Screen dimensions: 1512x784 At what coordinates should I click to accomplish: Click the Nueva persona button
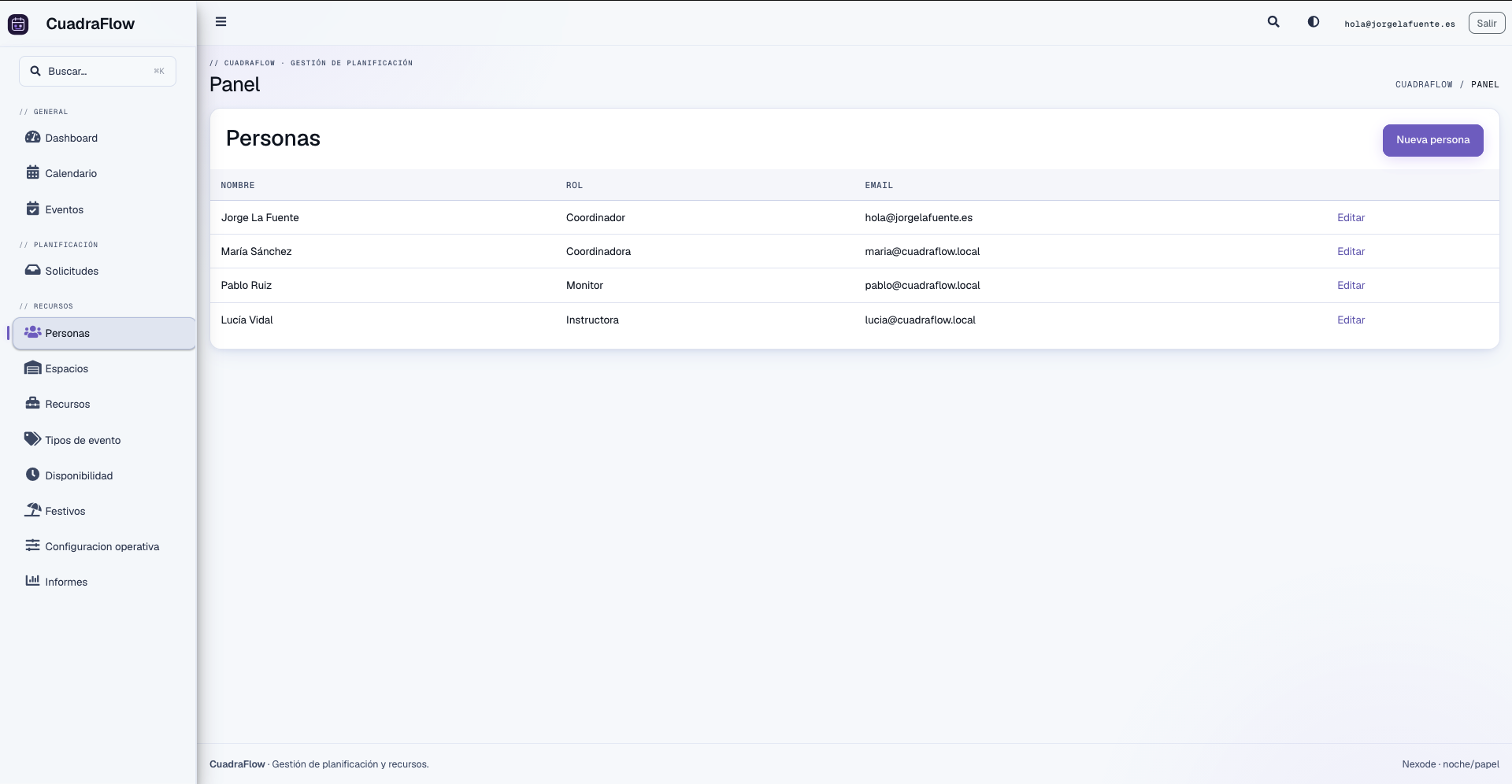click(x=1432, y=140)
